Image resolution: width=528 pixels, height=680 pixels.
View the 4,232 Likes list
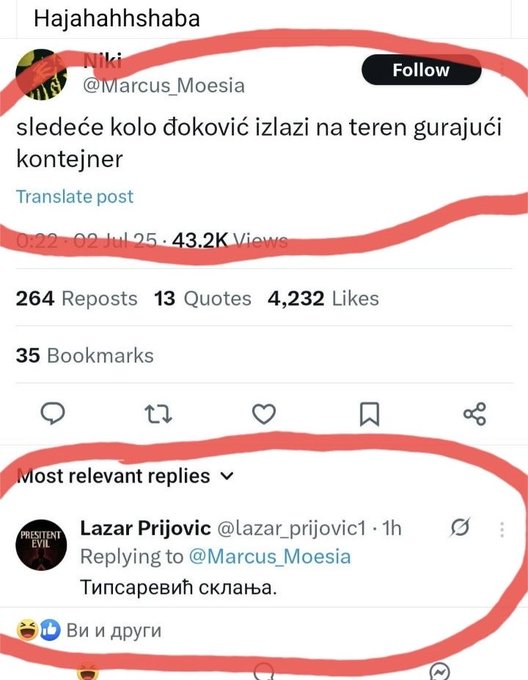323,299
